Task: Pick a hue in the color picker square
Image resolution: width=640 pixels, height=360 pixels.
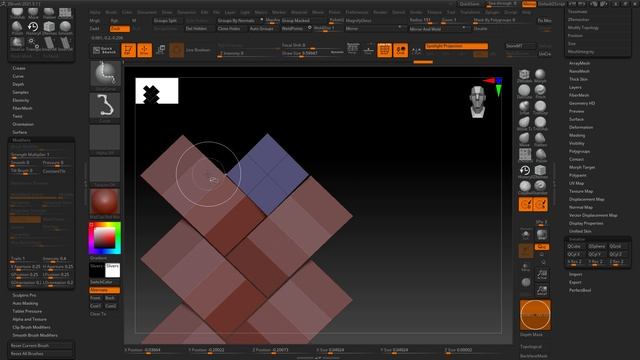Action: pyautogui.click(x=104, y=238)
